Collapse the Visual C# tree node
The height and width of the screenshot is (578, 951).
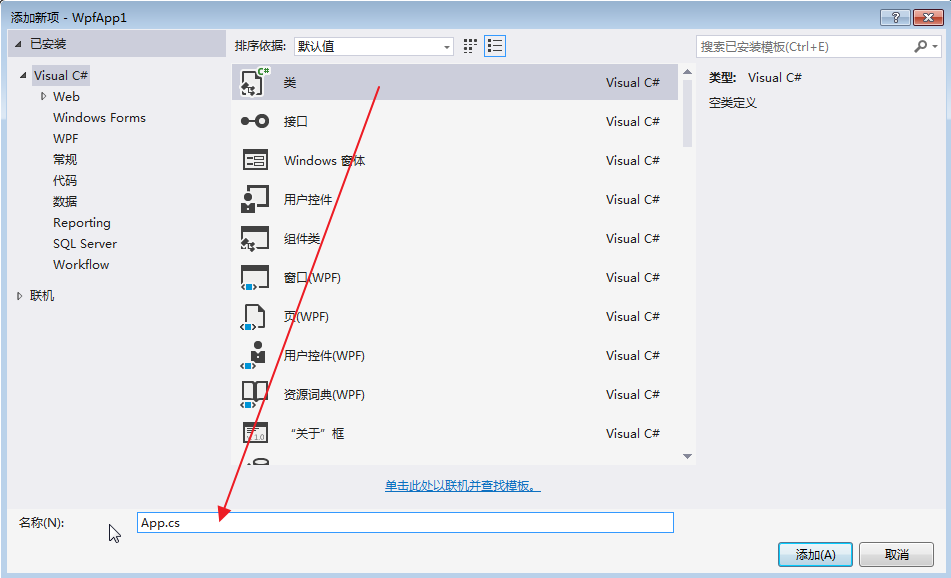pyautogui.click(x=22, y=76)
